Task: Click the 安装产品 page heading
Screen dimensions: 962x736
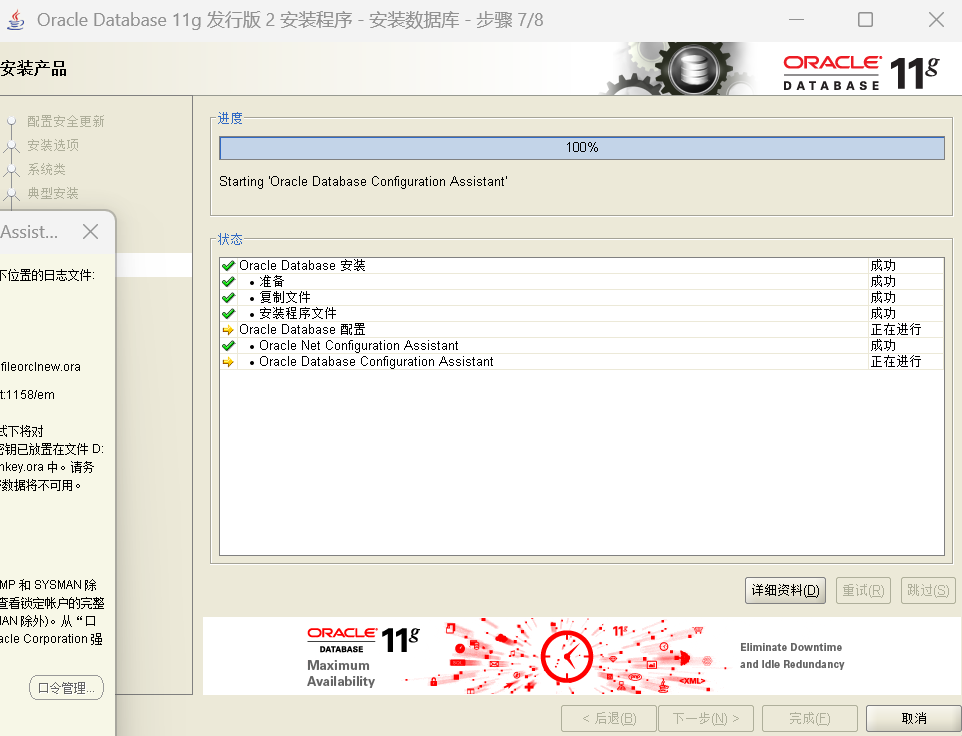Action: pos(34,68)
